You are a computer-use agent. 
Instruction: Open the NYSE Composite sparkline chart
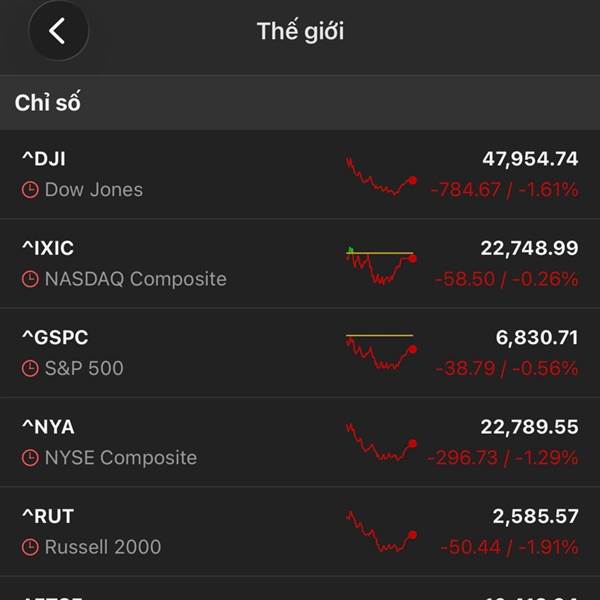[381, 442]
